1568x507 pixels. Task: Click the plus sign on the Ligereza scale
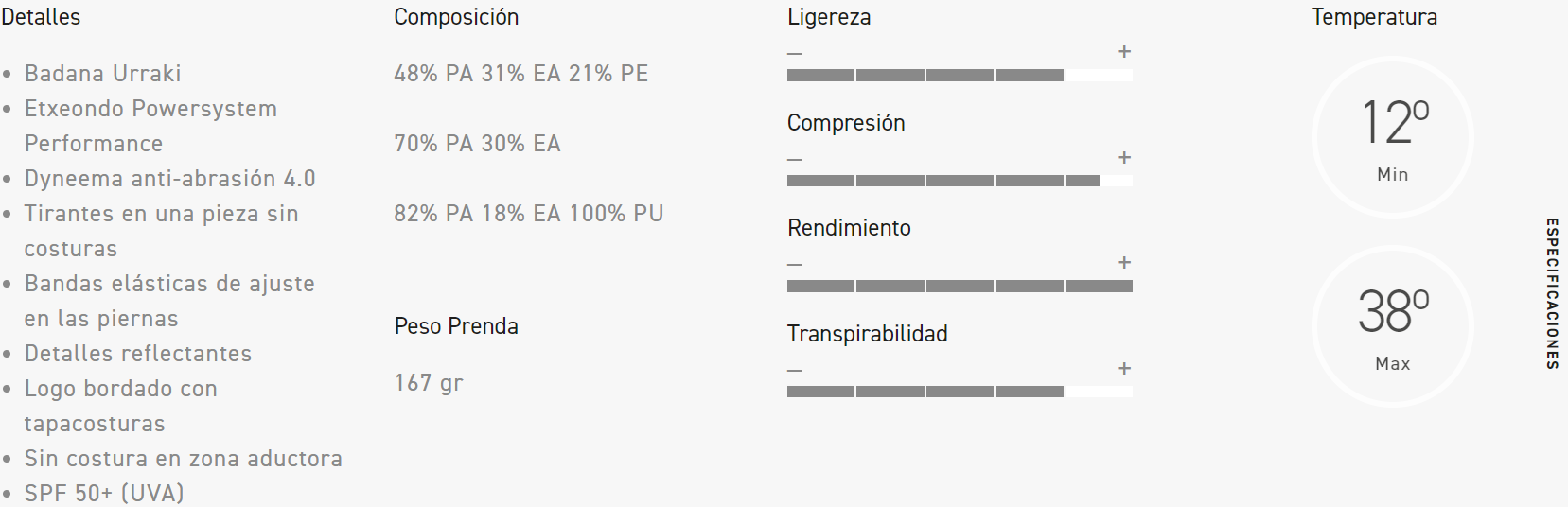(1124, 52)
